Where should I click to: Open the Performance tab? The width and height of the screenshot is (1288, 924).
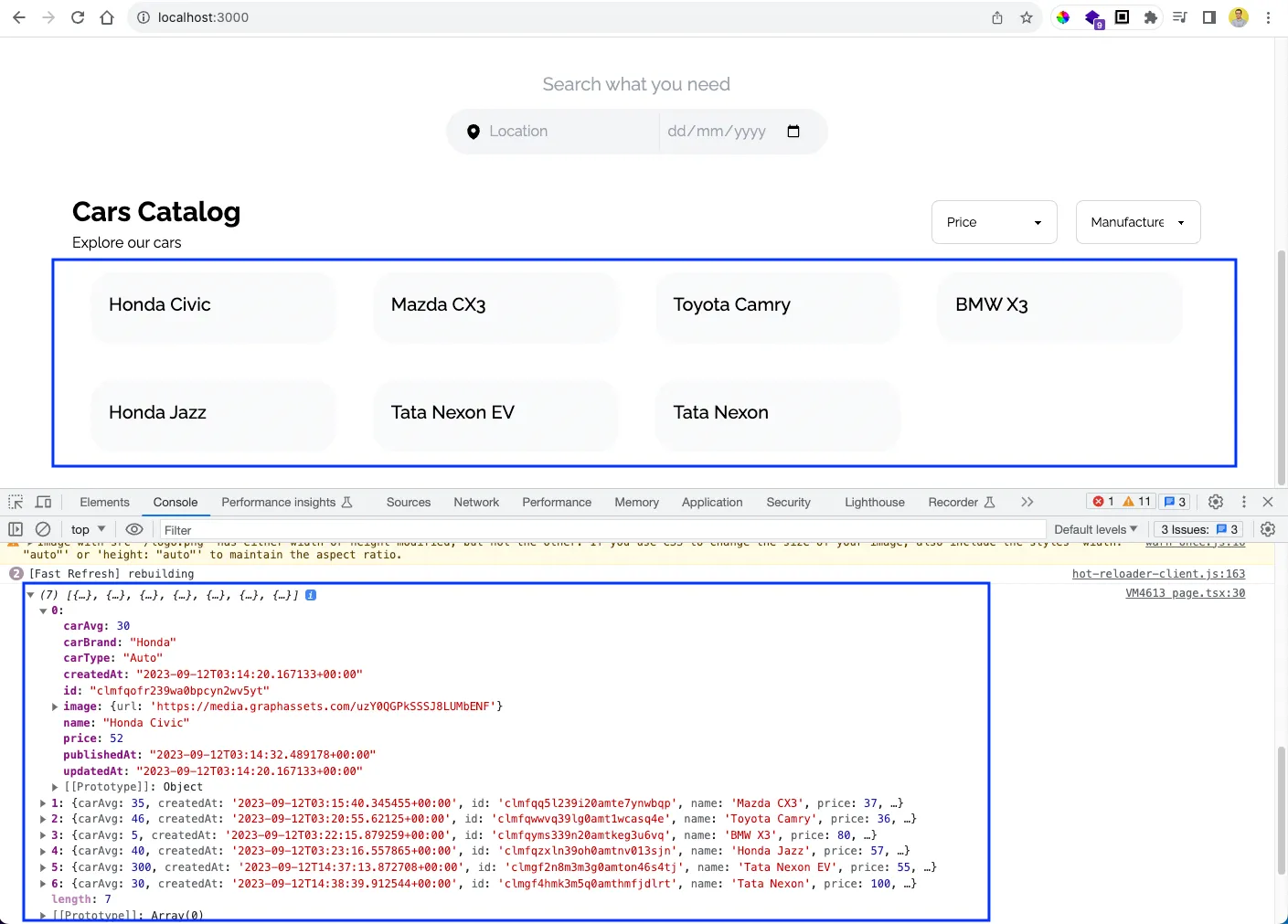click(557, 502)
